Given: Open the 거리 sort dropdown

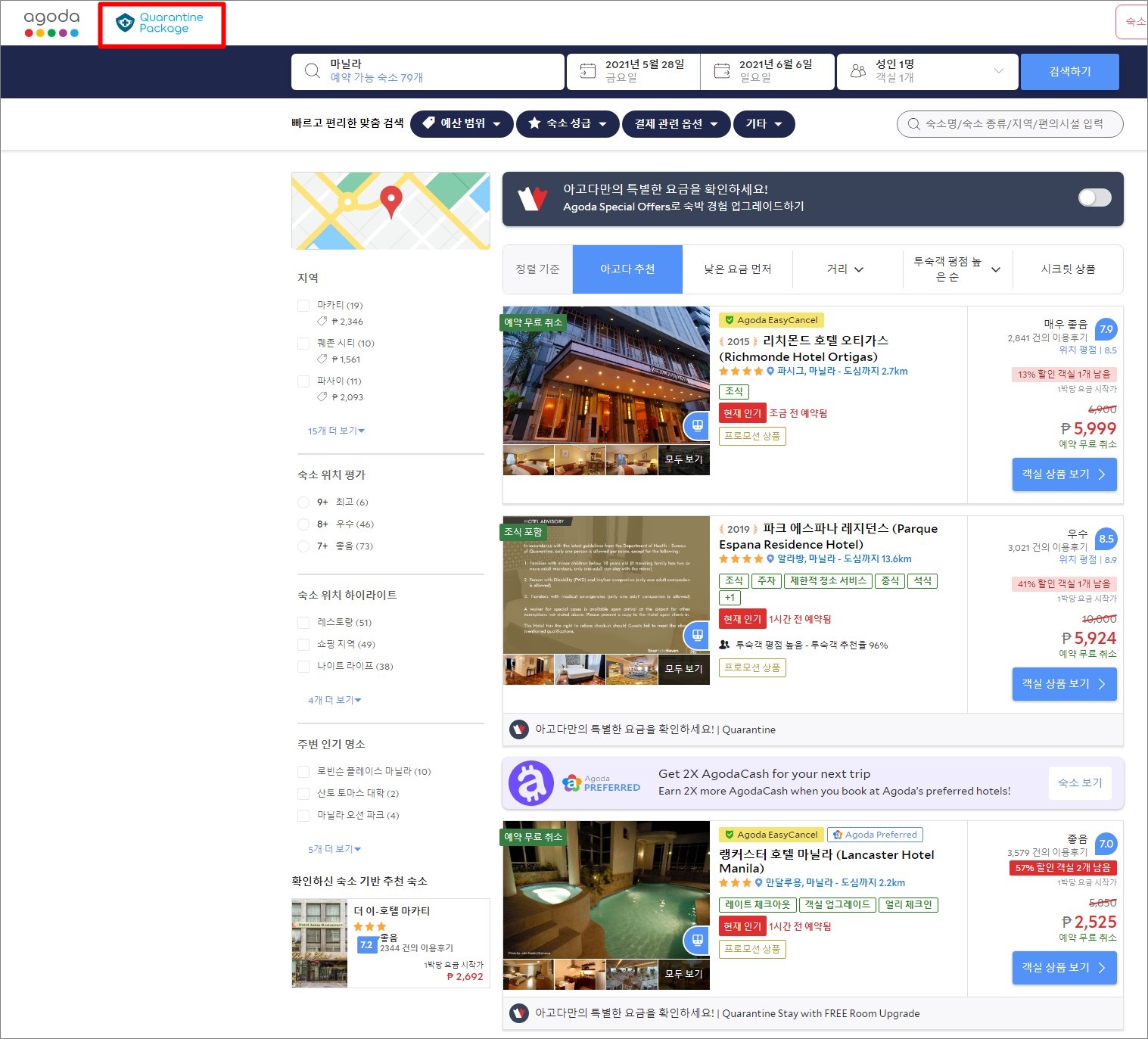Looking at the screenshot, I should (x=848, y=269).
